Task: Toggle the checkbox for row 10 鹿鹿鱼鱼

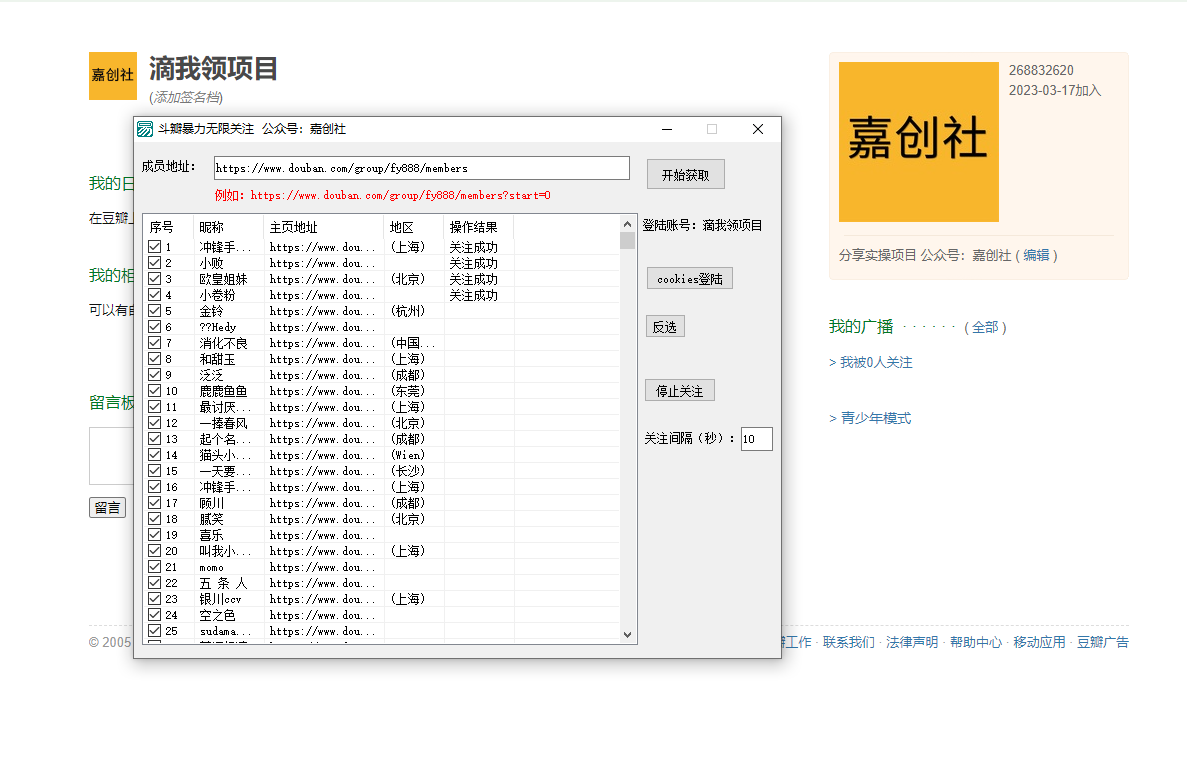Action: click(x=155, y=391)
